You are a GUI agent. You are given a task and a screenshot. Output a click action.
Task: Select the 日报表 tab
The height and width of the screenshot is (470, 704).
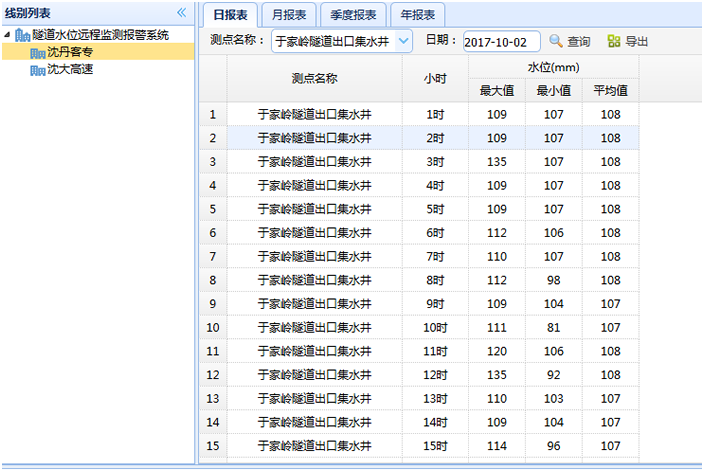point(230,14)
